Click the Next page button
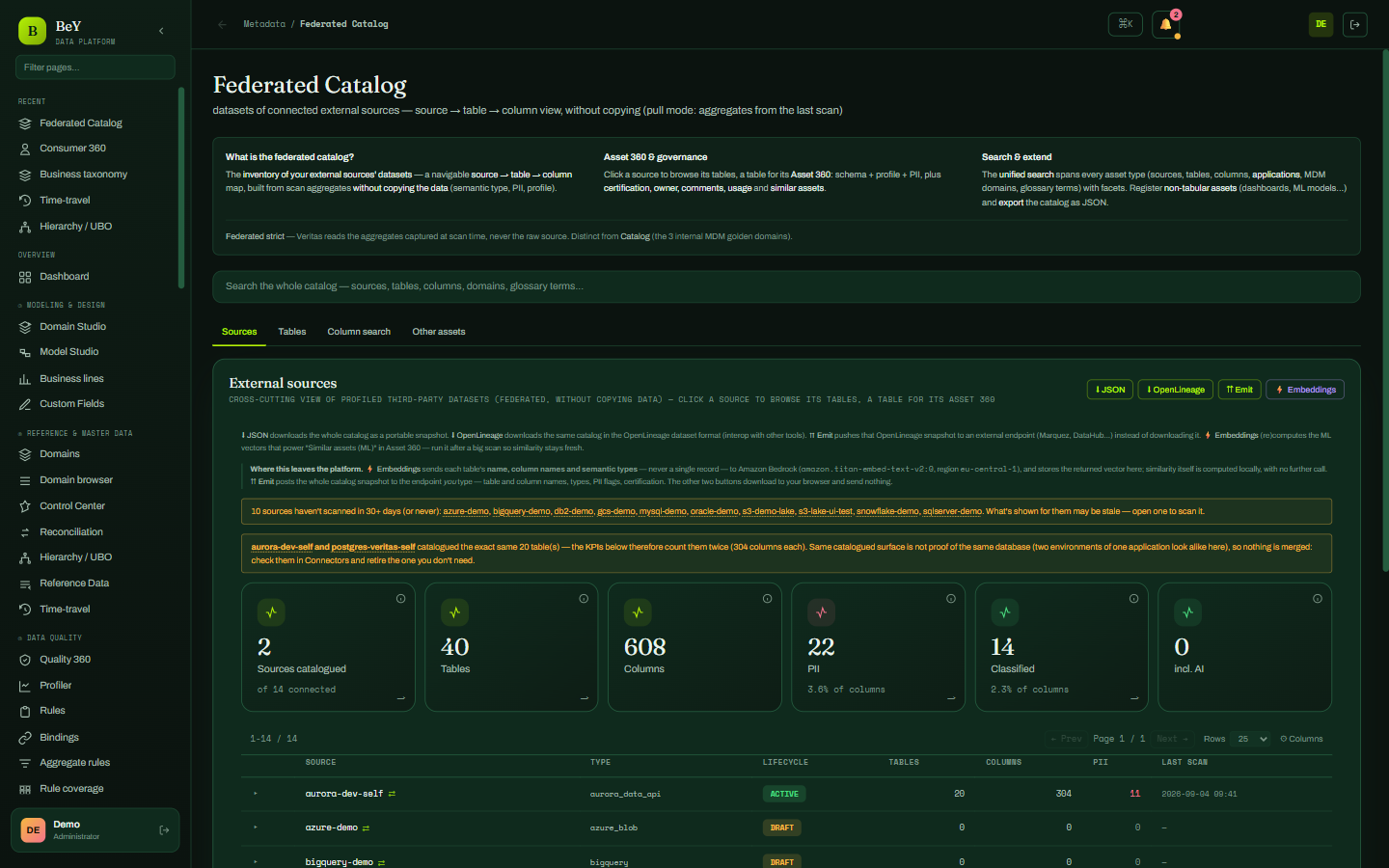Viewport: 1389px width, 868px height. pos(1172,739)
